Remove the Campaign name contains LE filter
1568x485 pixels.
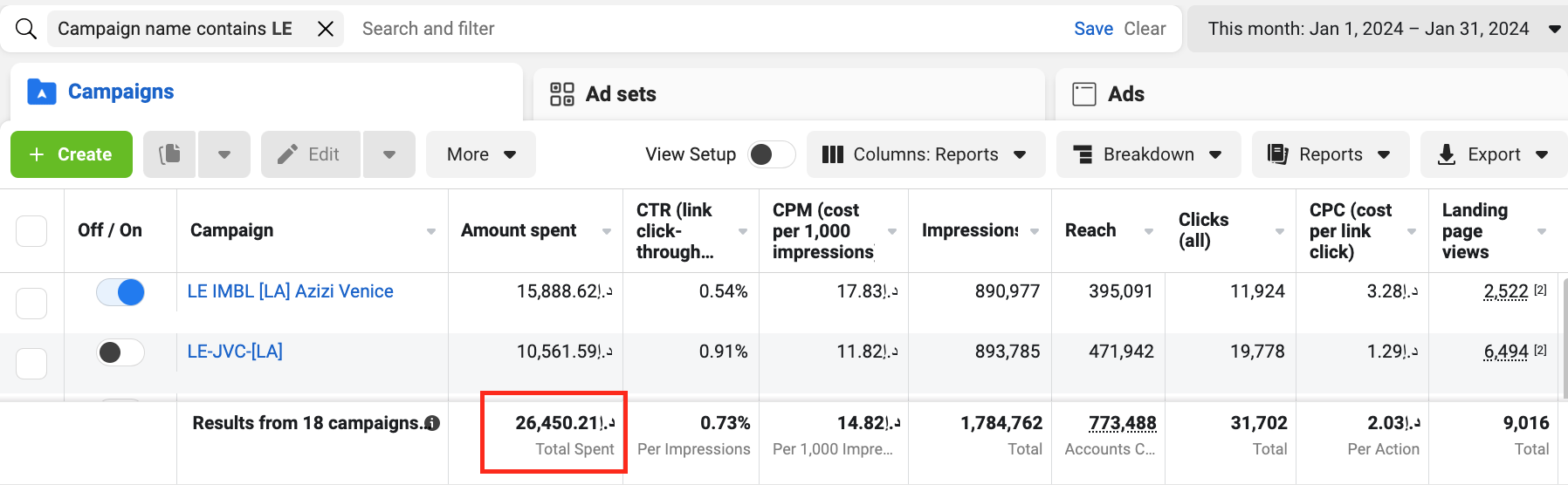(x=326, y=29)
